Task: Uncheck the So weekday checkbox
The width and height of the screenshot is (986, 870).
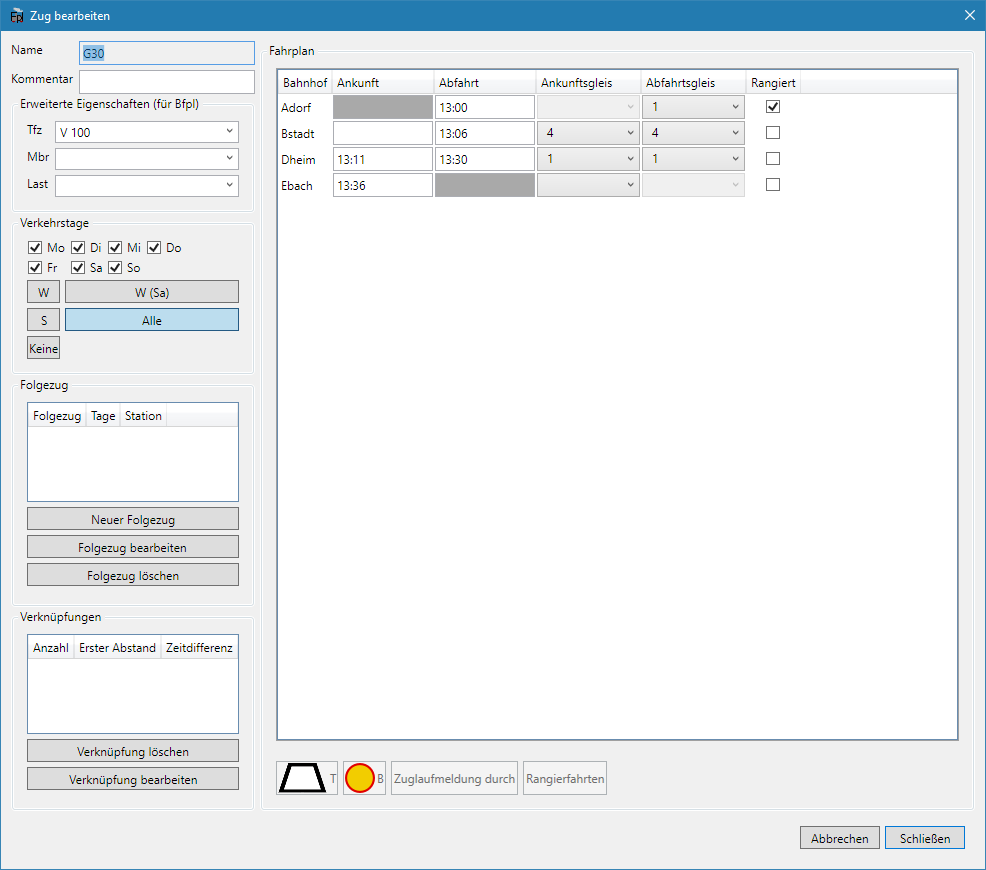Action: pyautogui.click(x=115, y=268)
